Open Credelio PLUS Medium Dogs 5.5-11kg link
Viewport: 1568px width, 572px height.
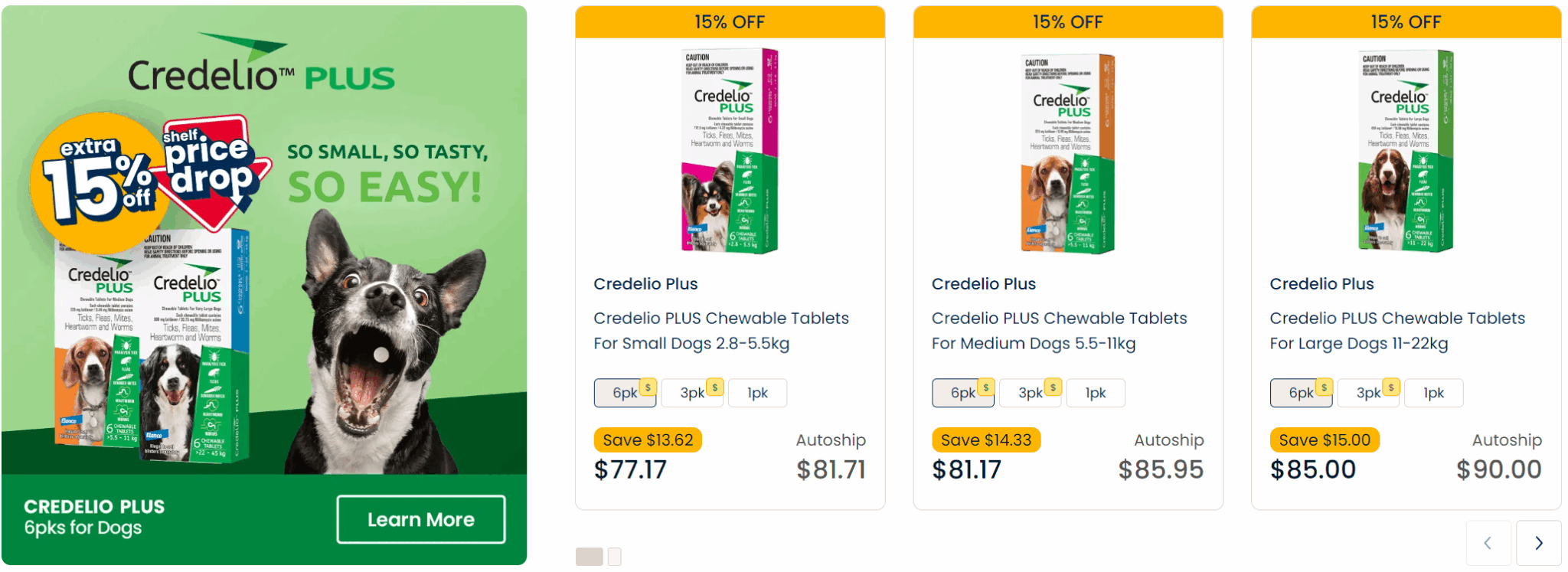(x=1059, y=330)
